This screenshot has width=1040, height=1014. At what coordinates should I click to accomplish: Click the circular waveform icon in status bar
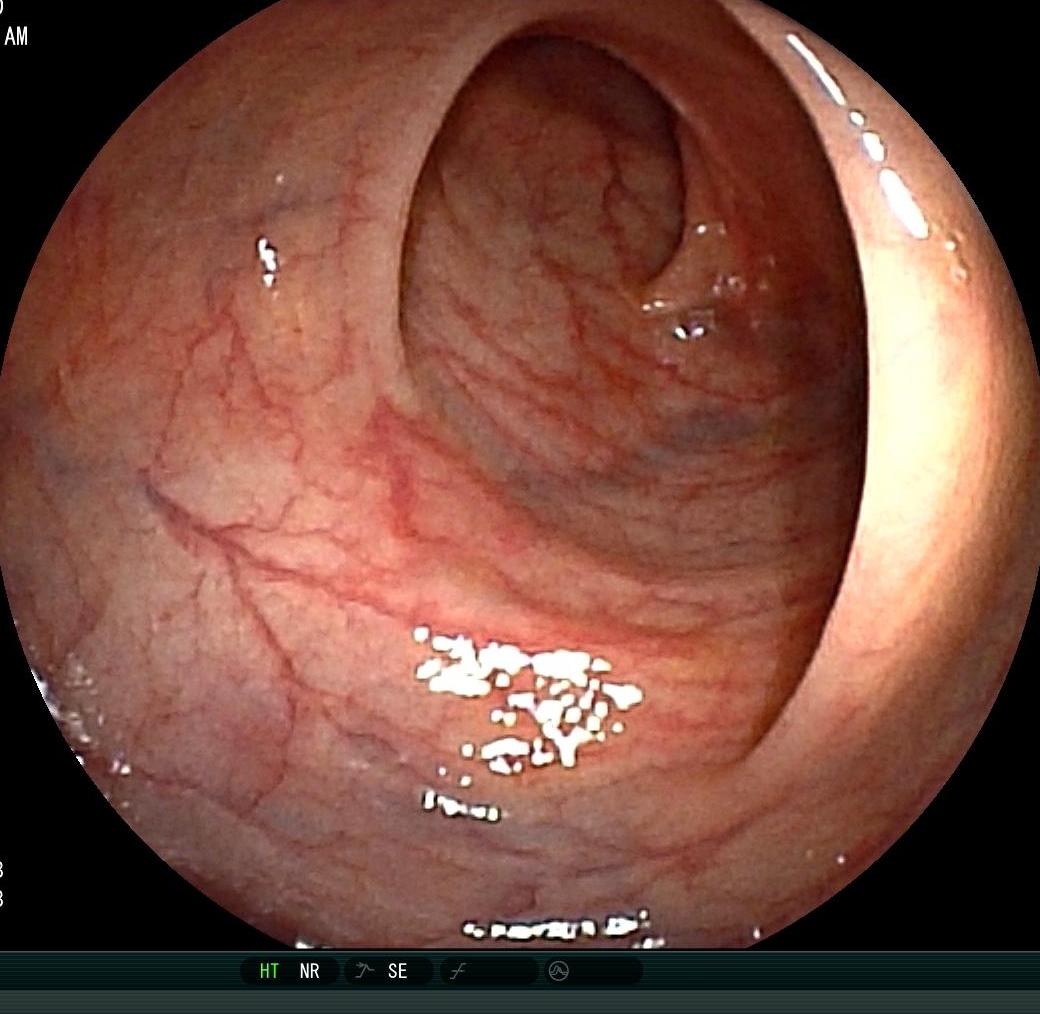pyautogui.click(x=558, y=972)
